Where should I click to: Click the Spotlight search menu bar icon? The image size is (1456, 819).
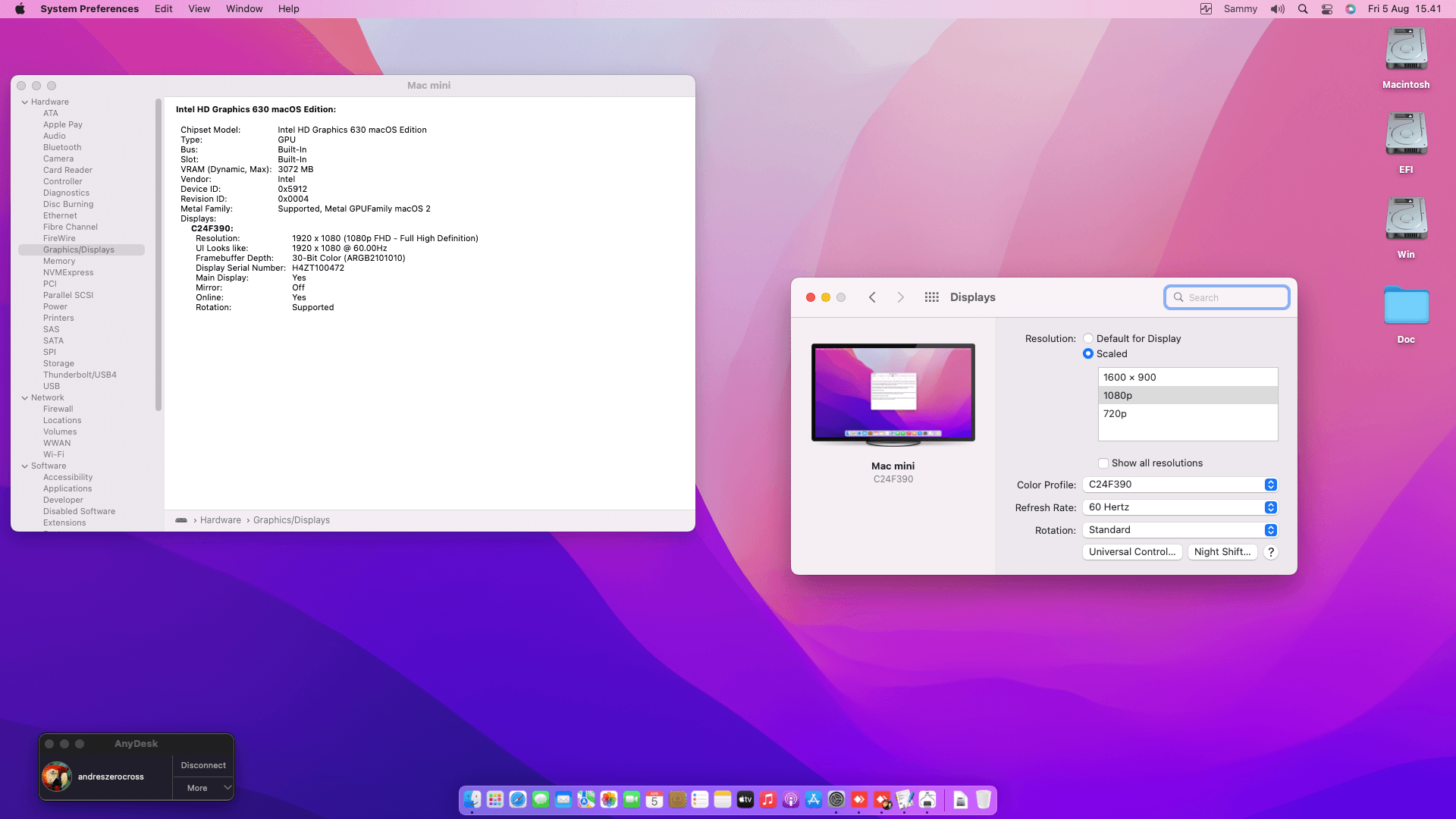(x=1303, y=9)
